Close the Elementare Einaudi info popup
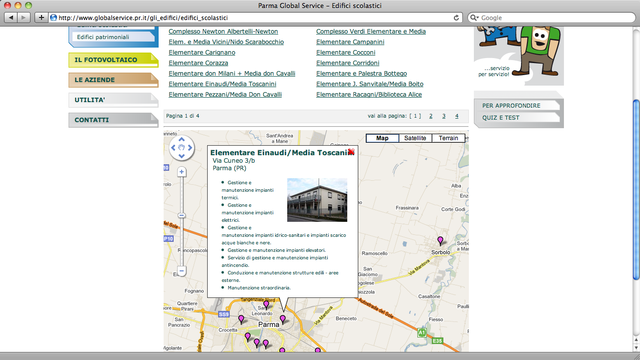This screenshot has height=360, width=640. (351, 151)
